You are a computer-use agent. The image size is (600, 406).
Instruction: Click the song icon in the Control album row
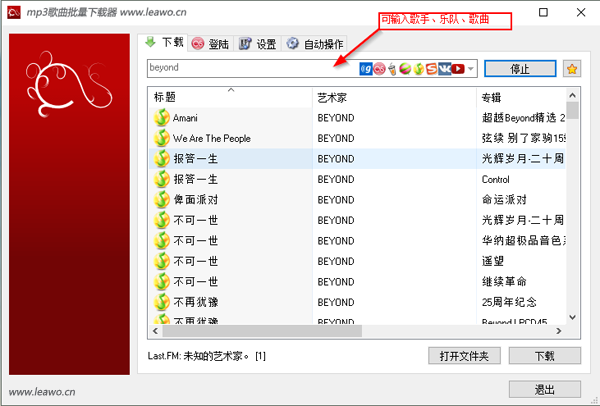point(161,179)
